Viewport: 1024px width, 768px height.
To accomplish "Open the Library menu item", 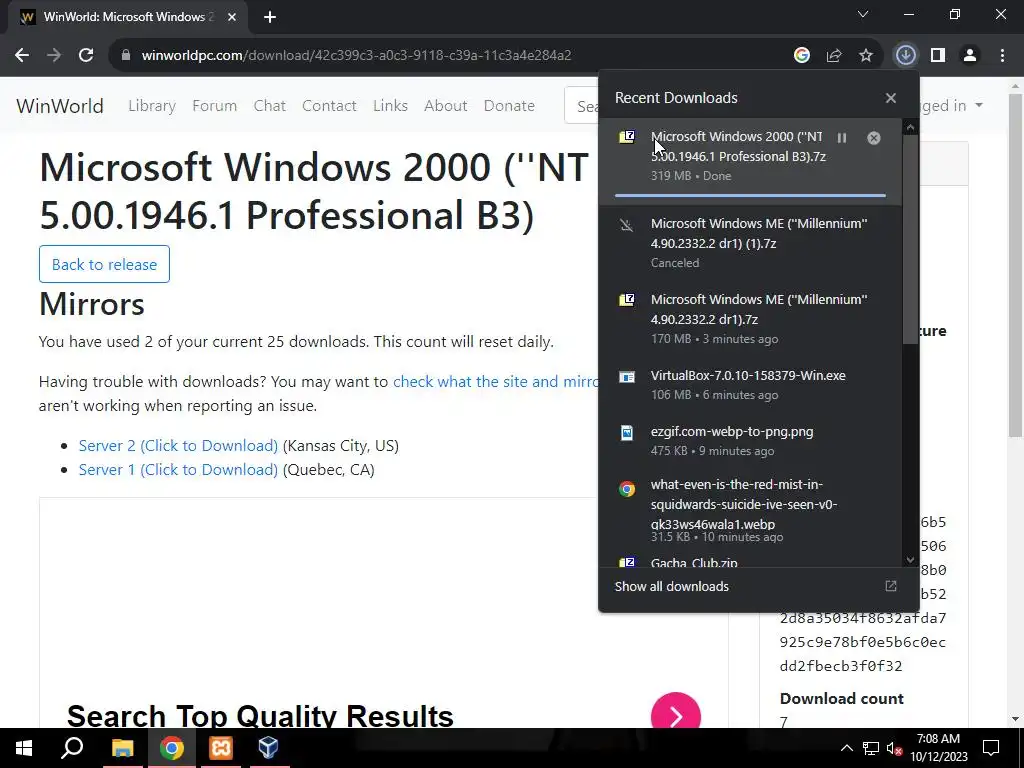I will [x=152, y=105].
